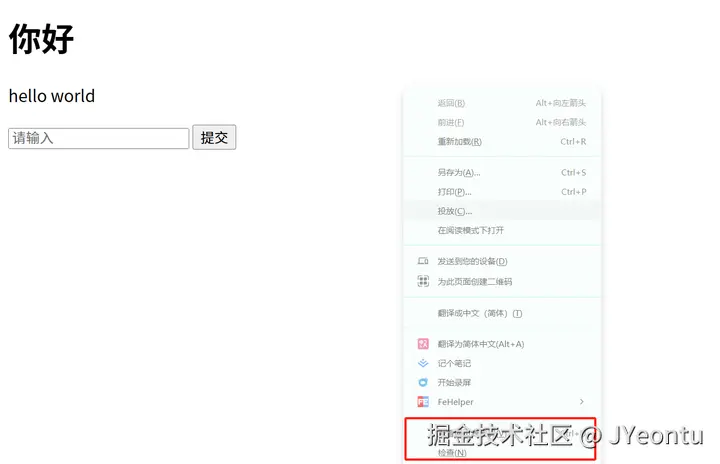Image resolution: width=720 pixels, height=464 pixels.
Task: Select 另存为(A)... menu entry
Action: tap(502, 172)
